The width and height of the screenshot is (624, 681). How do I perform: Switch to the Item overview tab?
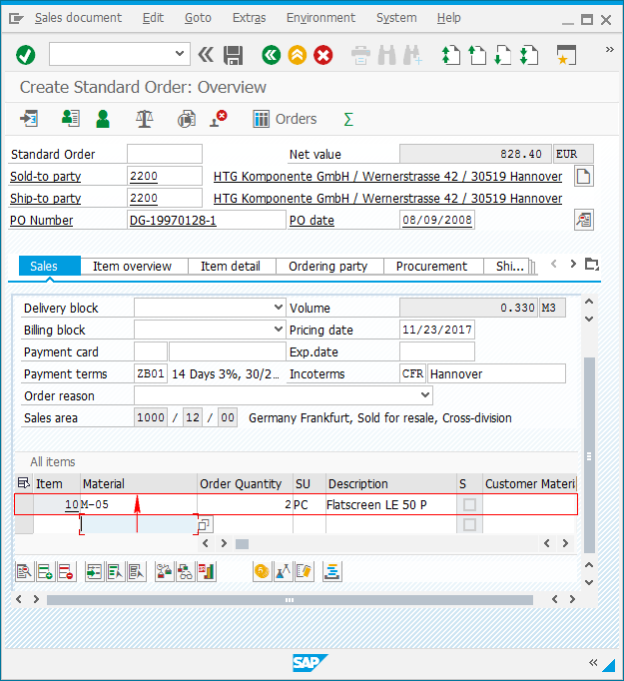(132, 266)
